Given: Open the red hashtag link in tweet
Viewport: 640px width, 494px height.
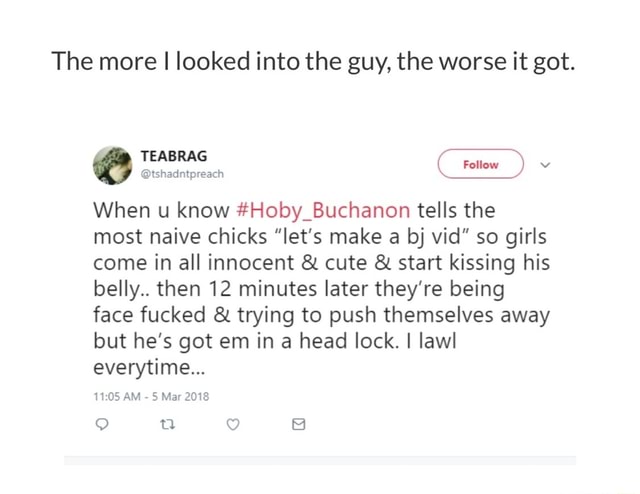Looking at the screenshot, I should 323,211.
